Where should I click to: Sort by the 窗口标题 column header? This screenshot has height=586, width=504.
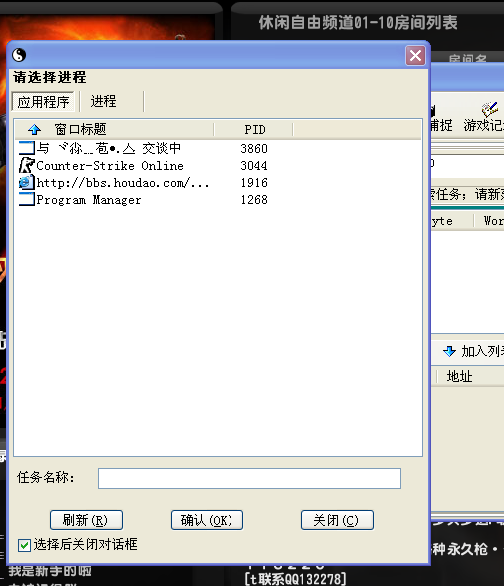tap(114, 130)
